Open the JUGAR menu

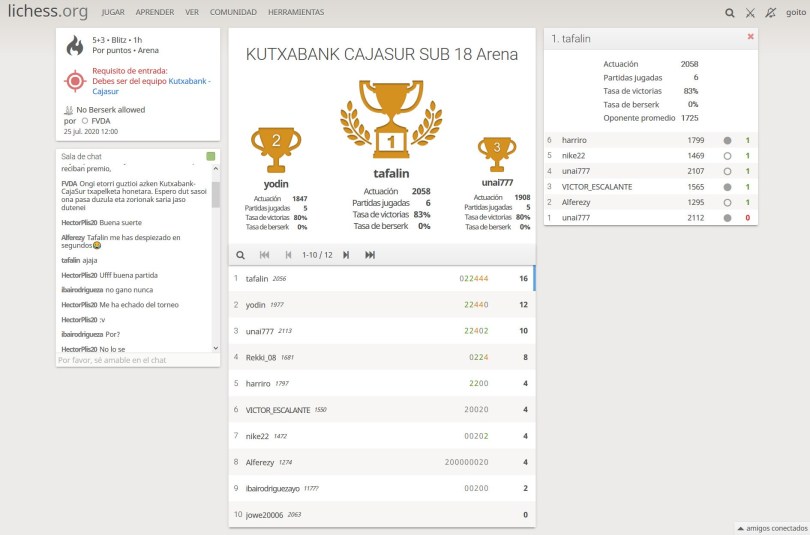coord(113,13)
